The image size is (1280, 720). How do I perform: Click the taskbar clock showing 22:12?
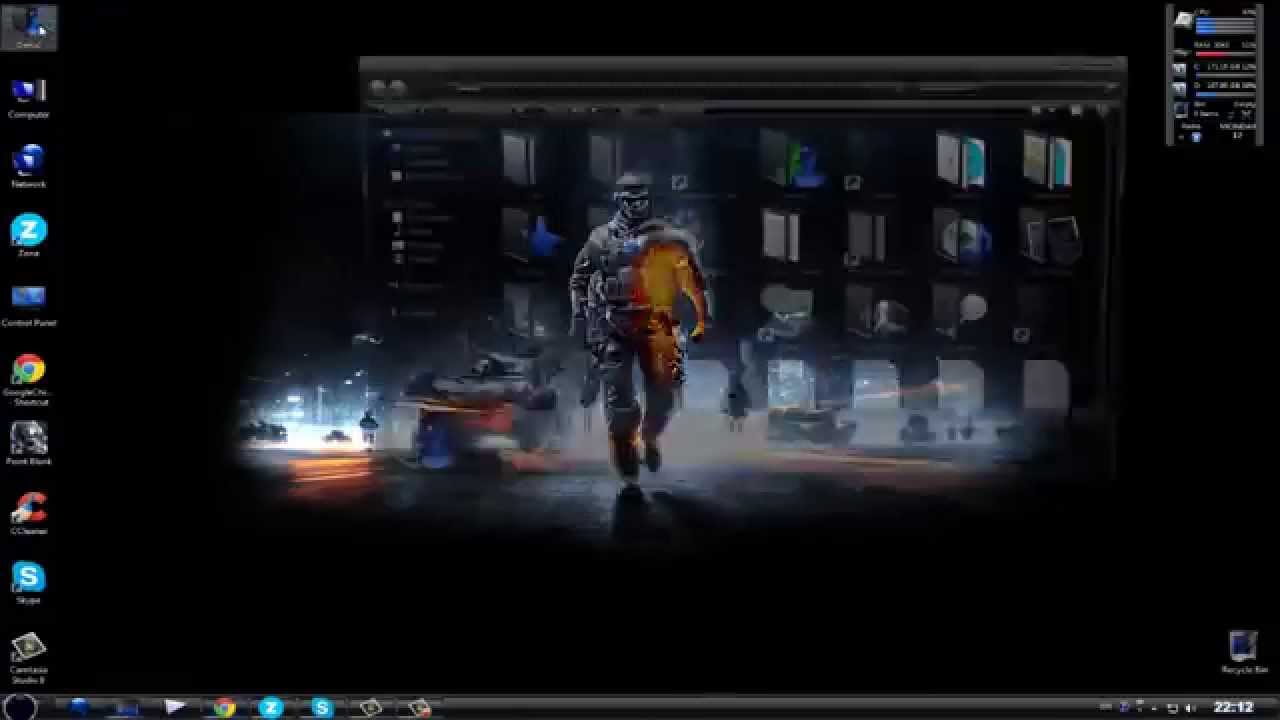pyautogui.click(x=1233, y=707)
